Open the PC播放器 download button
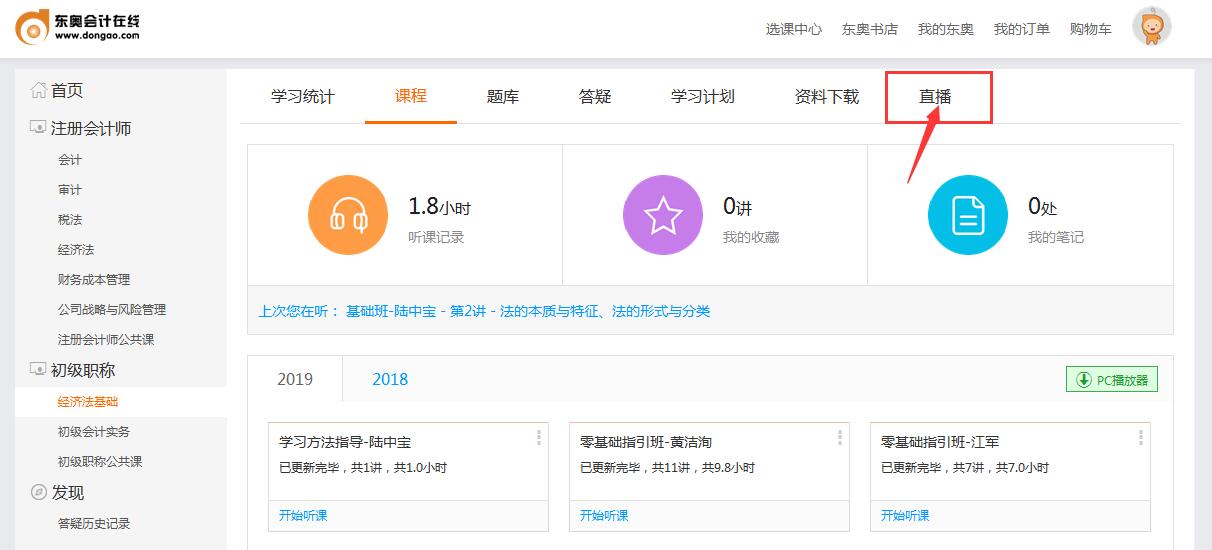This screenshot has width=1212, height=550. (1112, 379)
